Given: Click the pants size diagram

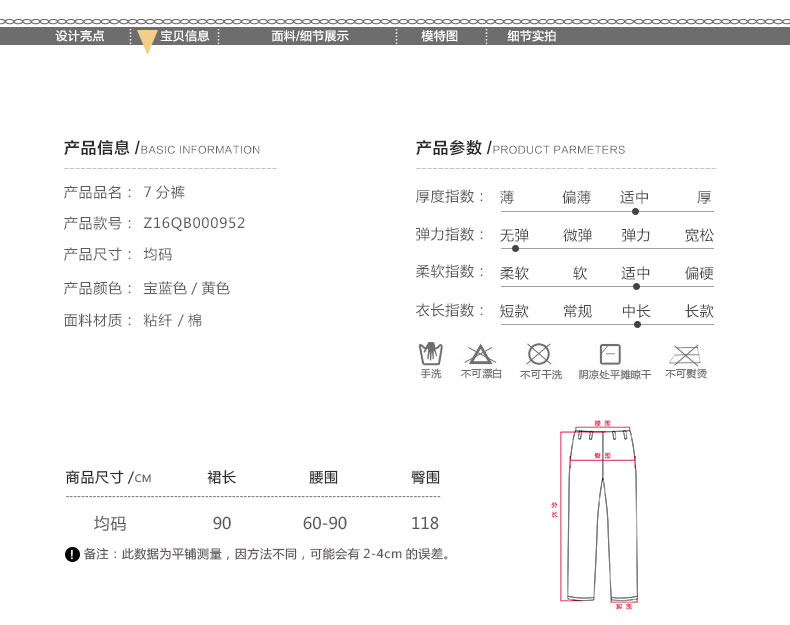Looking at the screenshot, I should [603, 515].
